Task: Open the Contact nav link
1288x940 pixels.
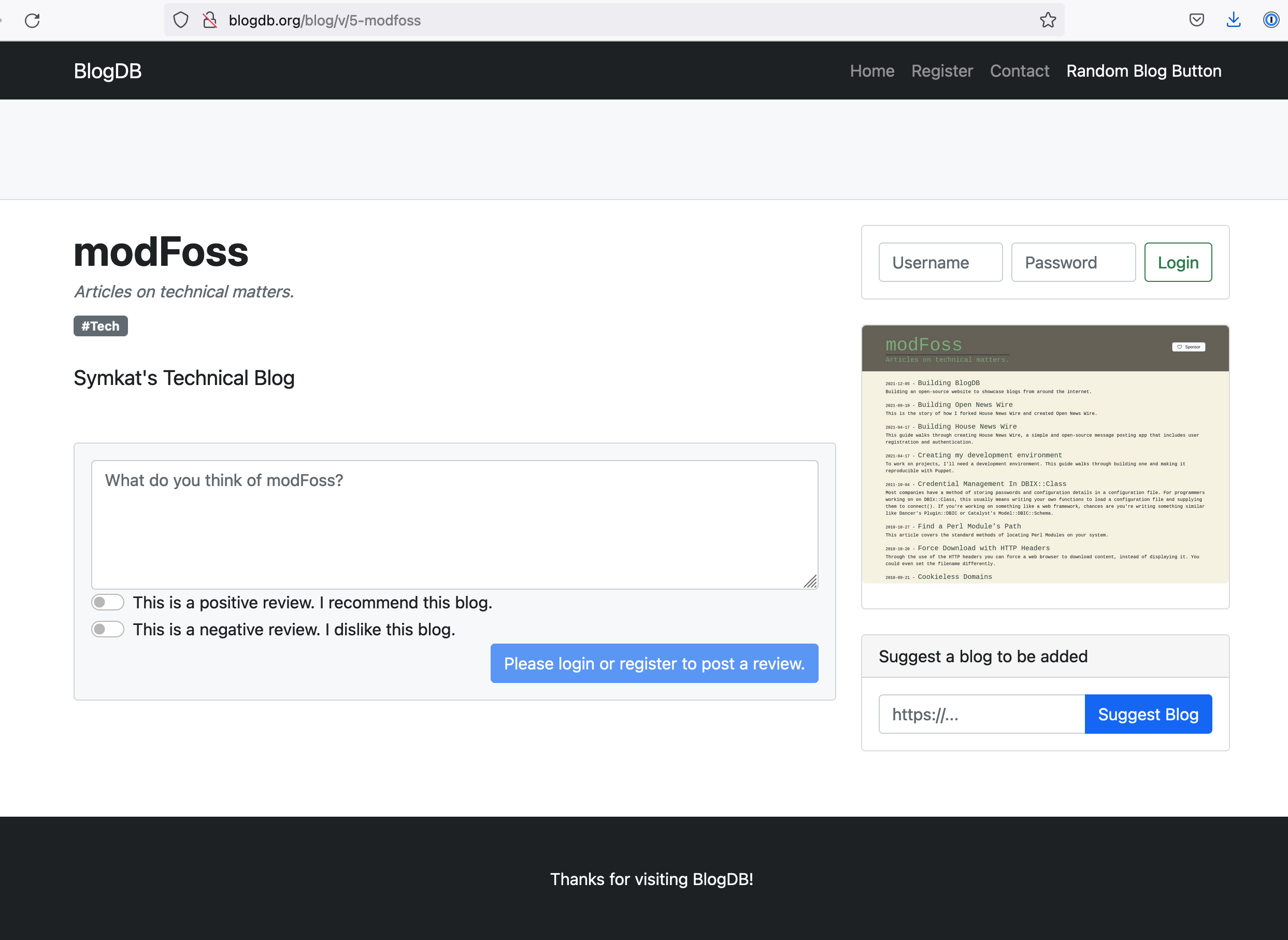Action: [1020, 71]
